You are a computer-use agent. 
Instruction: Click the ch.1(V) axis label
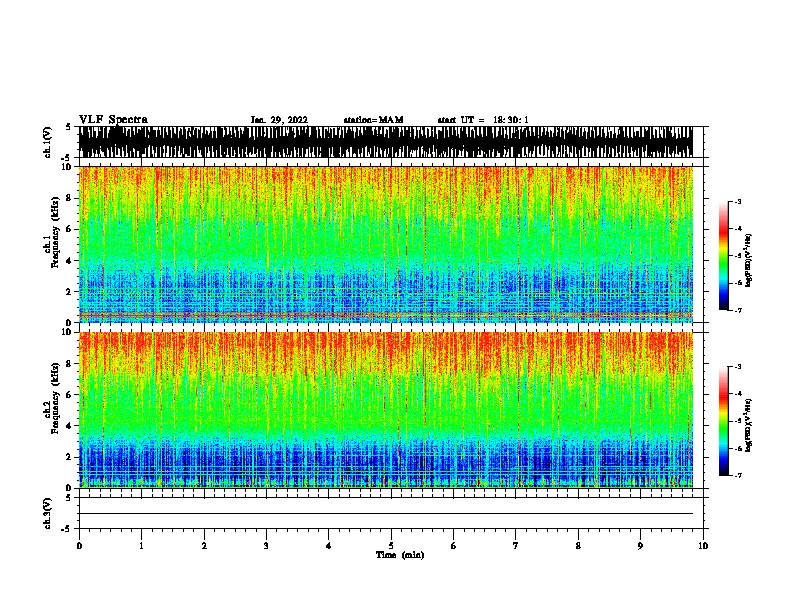48,142
